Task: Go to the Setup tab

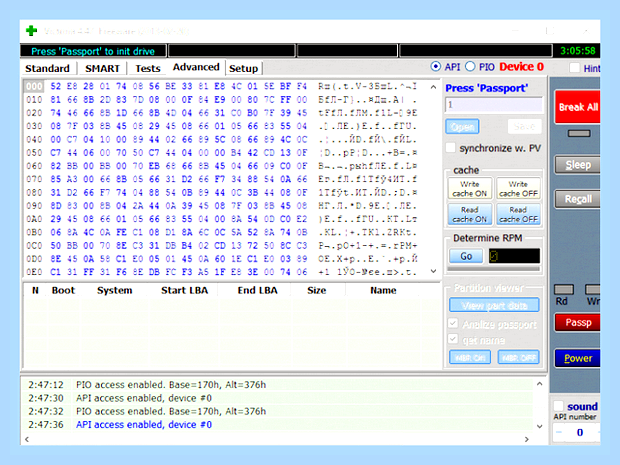Action: point(244,68)
